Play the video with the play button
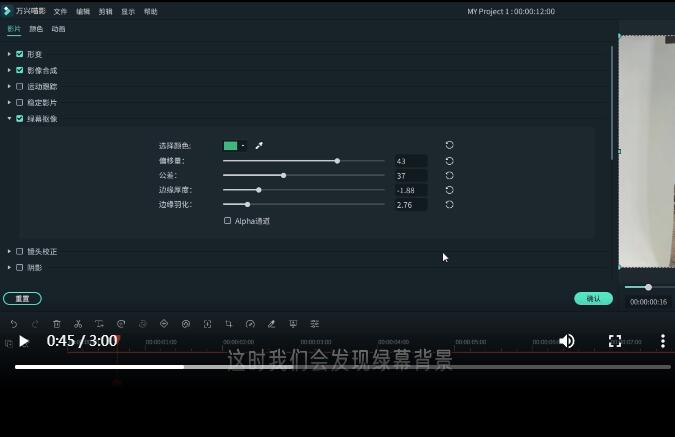 point(24,341)
